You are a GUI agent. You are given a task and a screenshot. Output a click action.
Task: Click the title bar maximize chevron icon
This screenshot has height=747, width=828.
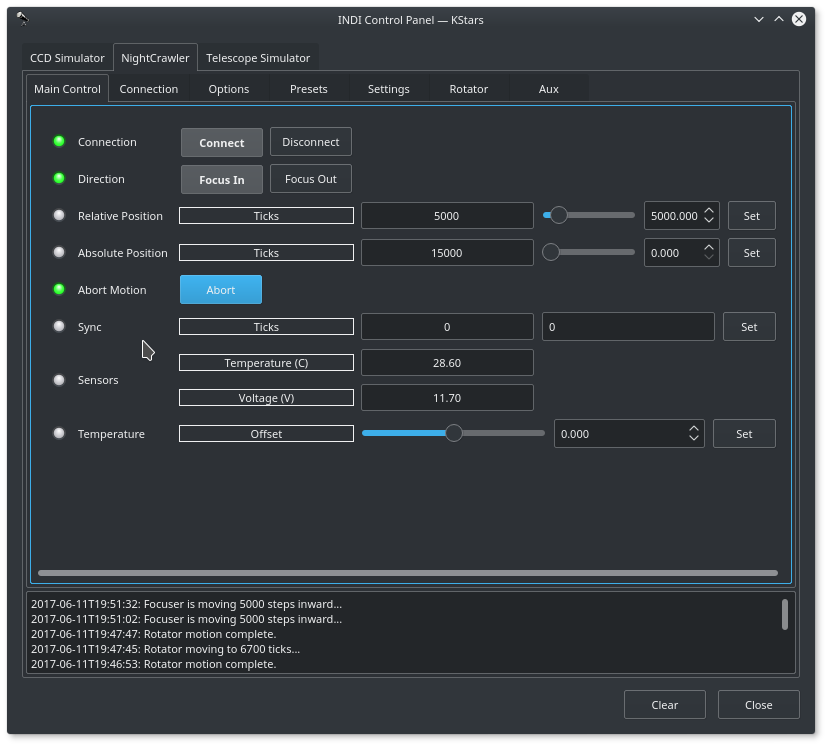[x=779, y=19]
